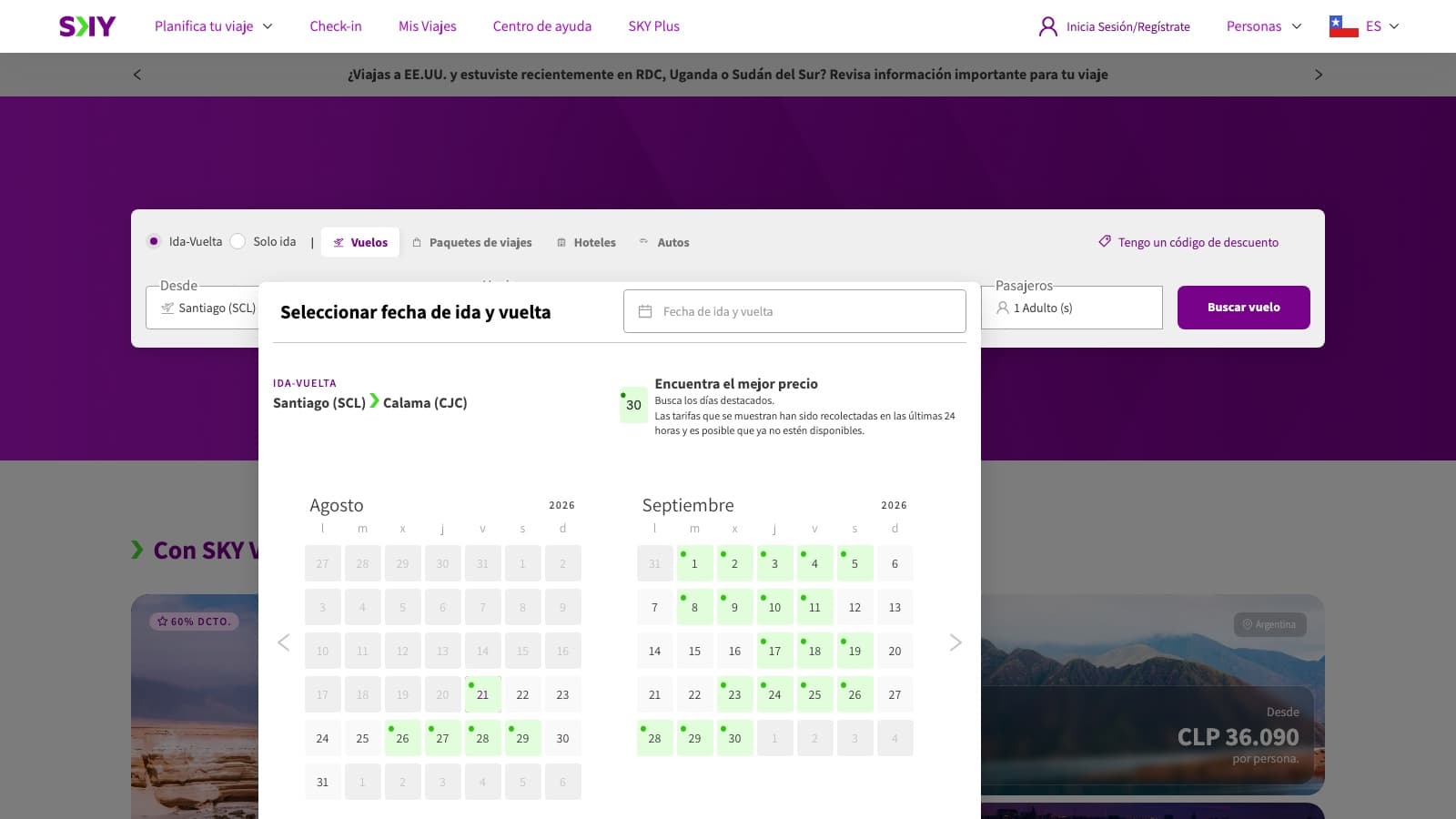Select Ida-Vuelta radio button

[154, 241]
